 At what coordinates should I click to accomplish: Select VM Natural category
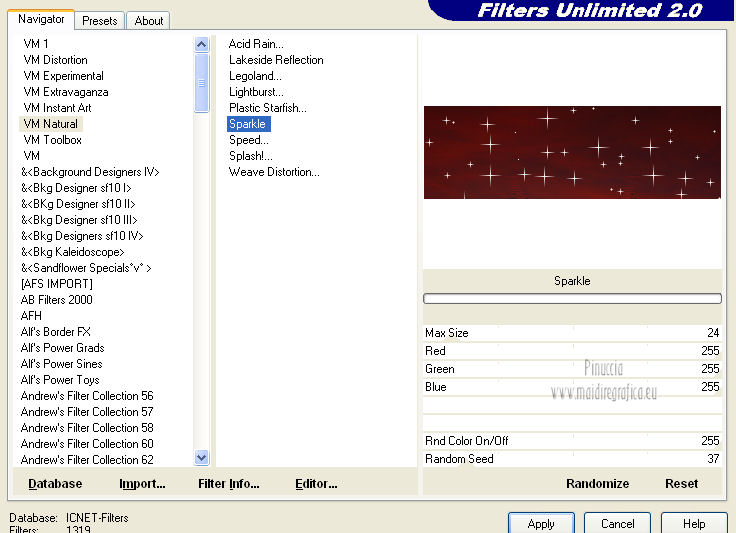(x=51, y=124)
